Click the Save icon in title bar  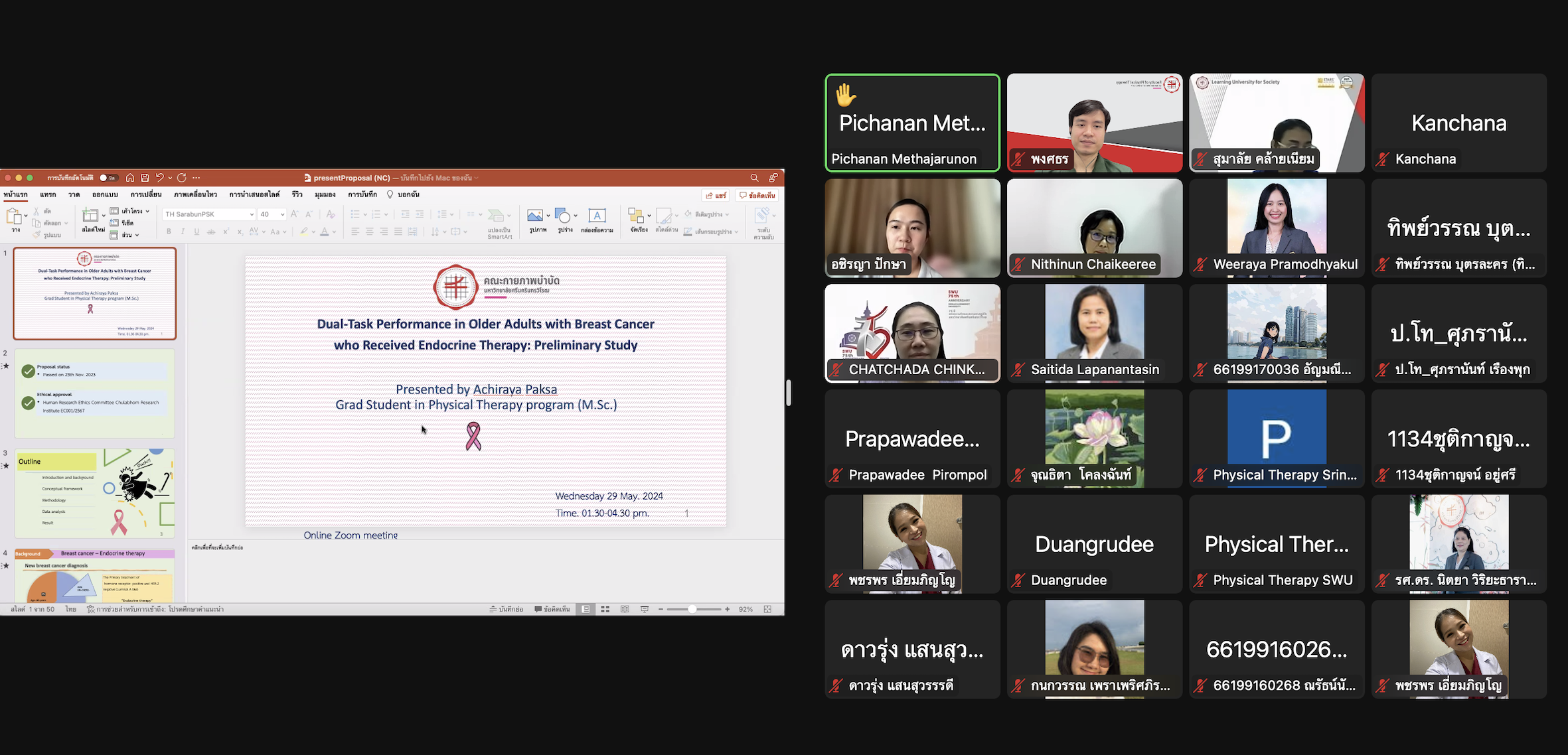click(x=145, y=178)
